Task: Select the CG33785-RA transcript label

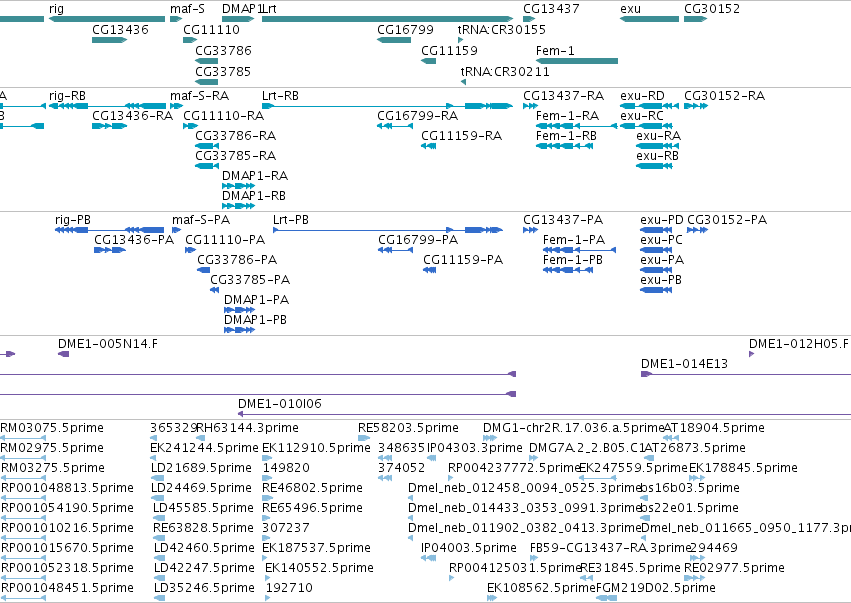Action: tap(236, 156)
